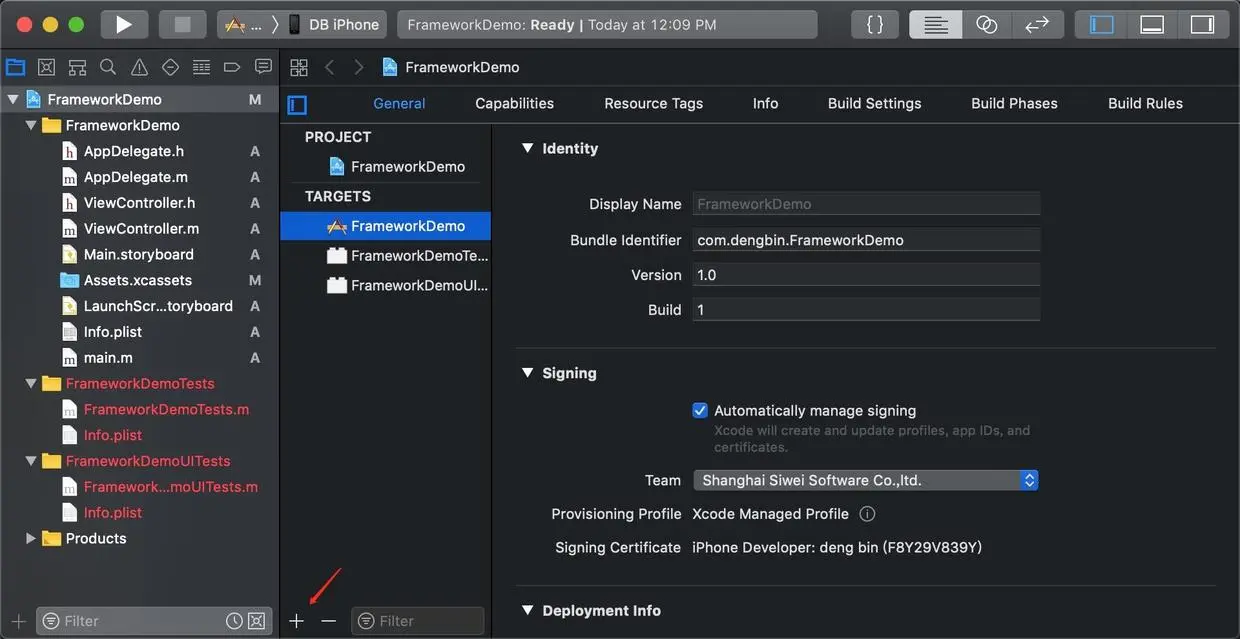Switch to the Build Rules tab
The height and width of the screenshot is (639, 1240).
[x=1145, y=103]
